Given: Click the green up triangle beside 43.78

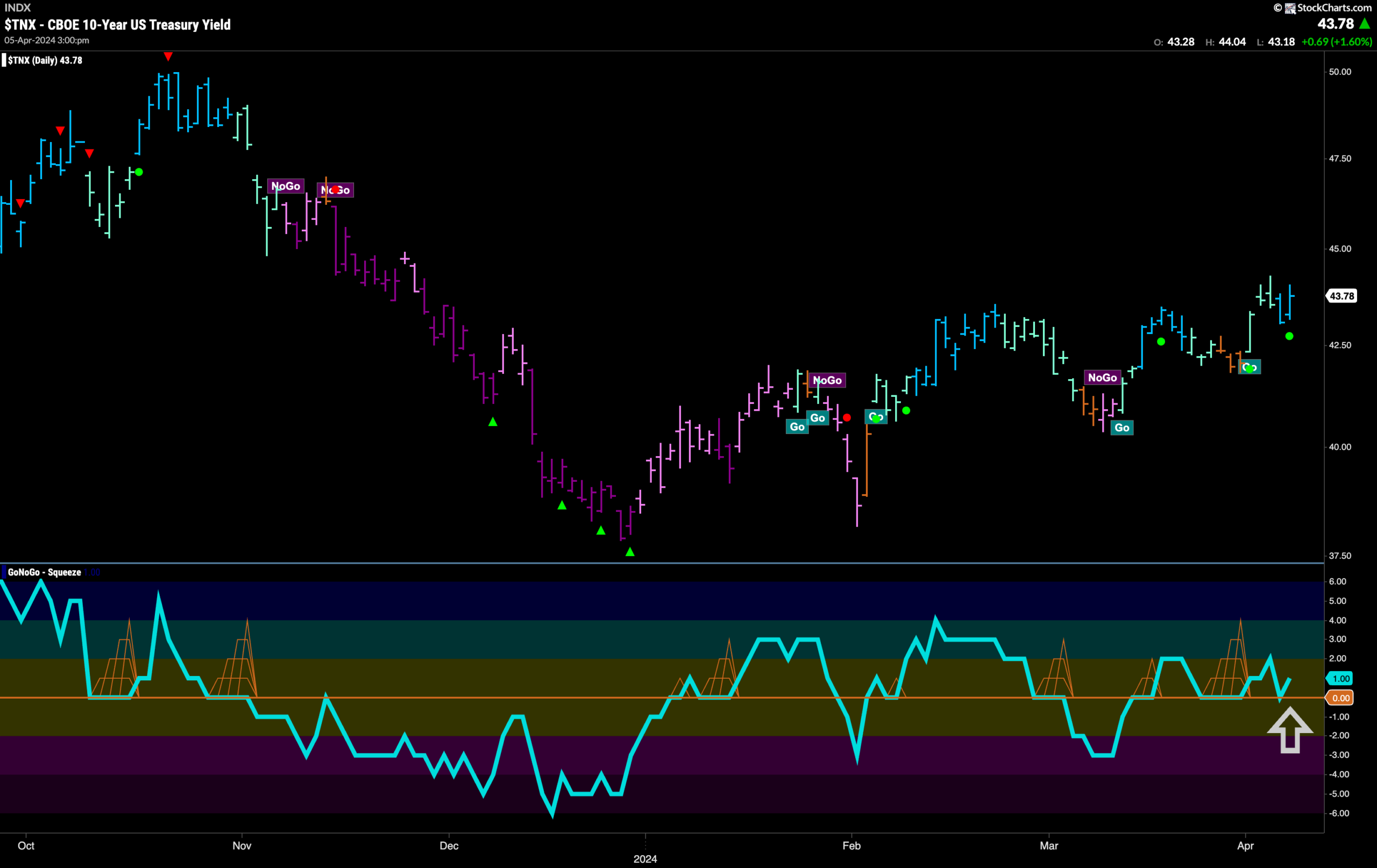Looking at the screenshot, I should (1365, 24).
